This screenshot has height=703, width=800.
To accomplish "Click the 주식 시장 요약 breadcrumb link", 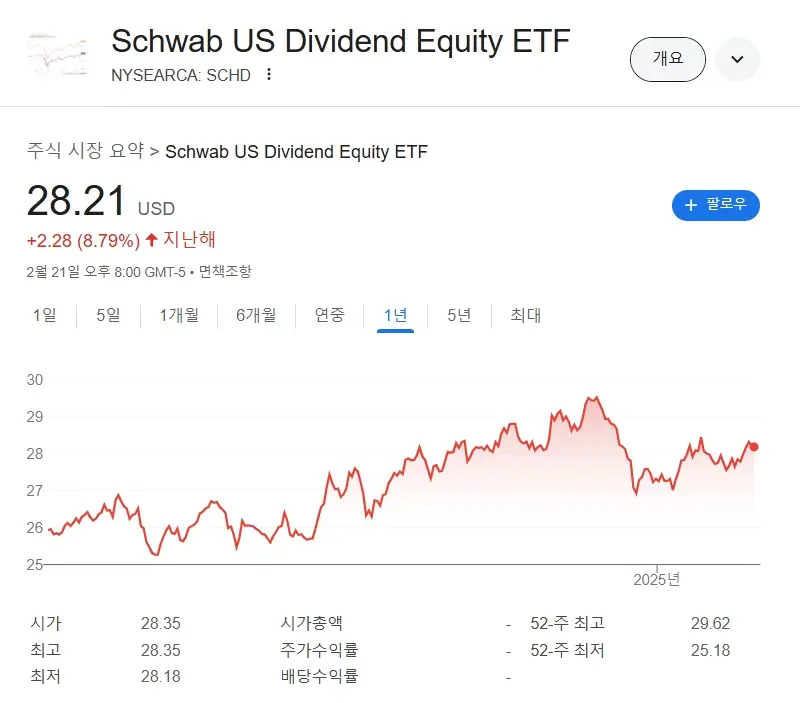I will point(85,151).
